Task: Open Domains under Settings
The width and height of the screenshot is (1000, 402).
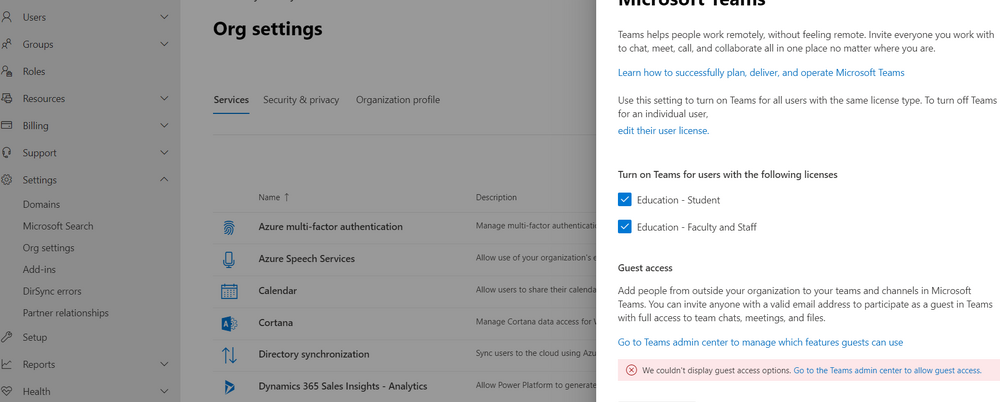Action: click(x=41, y=204)
